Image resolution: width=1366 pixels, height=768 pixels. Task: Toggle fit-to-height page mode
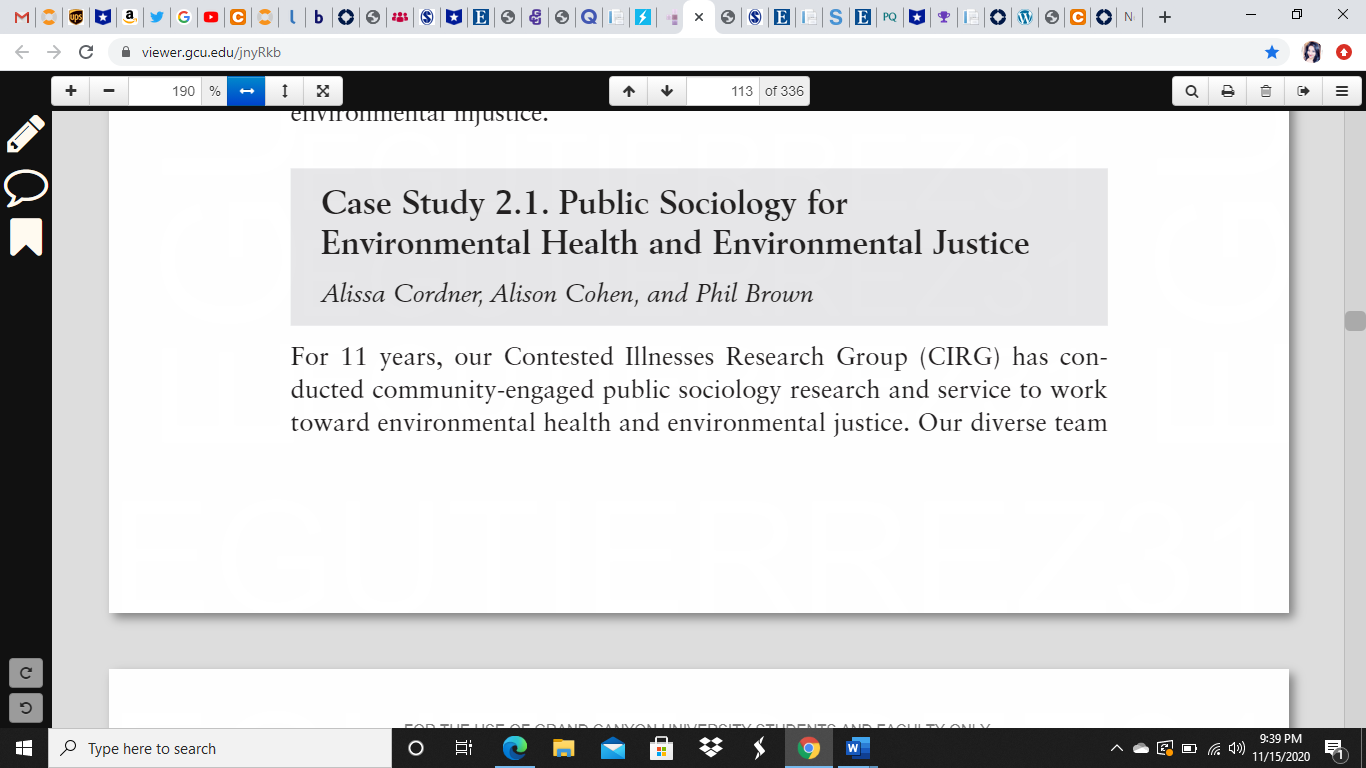point(285,91)
